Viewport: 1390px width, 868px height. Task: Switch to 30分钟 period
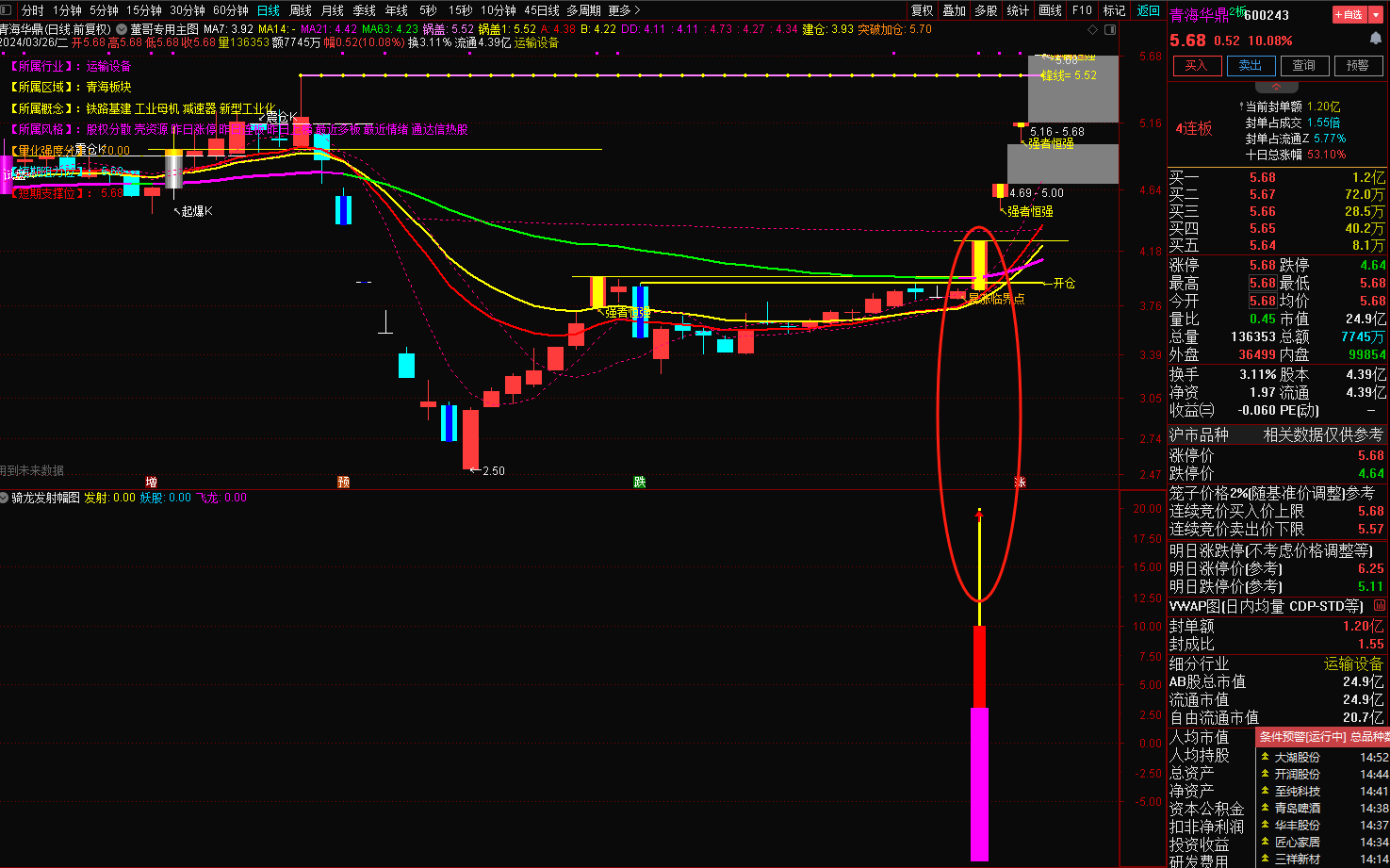coord(188,10)
